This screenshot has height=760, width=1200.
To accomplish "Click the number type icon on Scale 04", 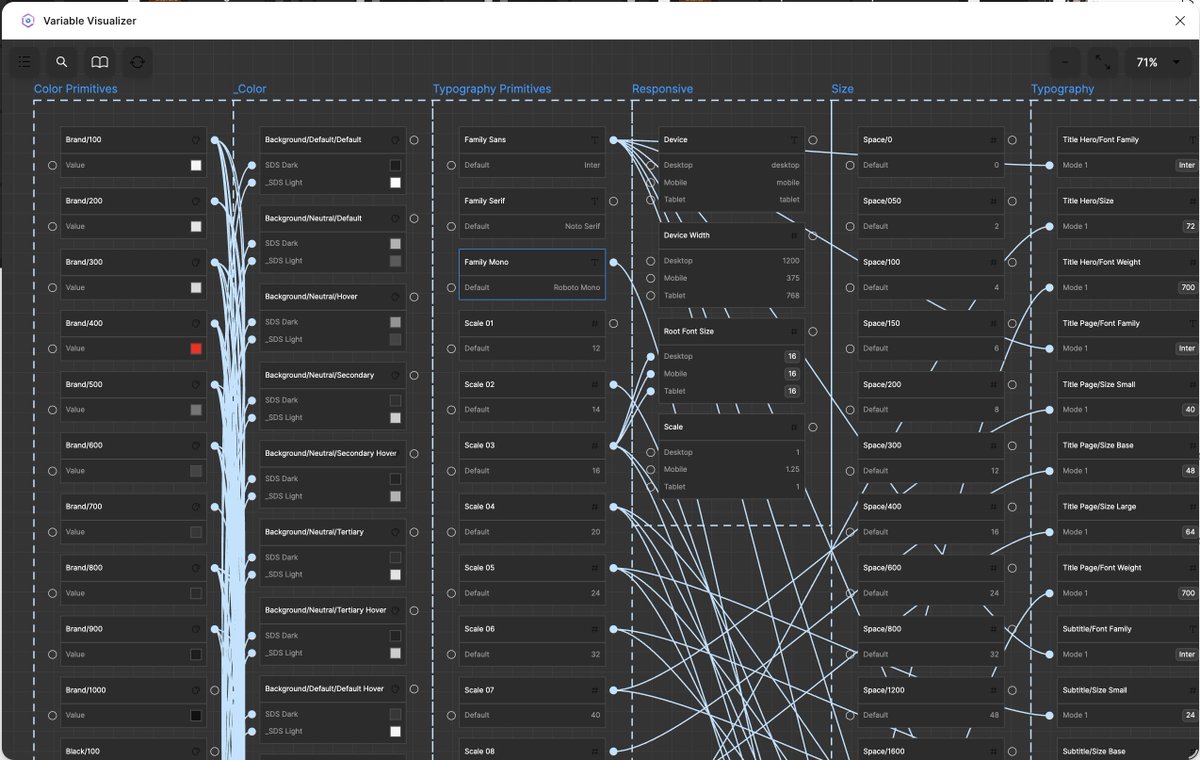I will (595, 507).
